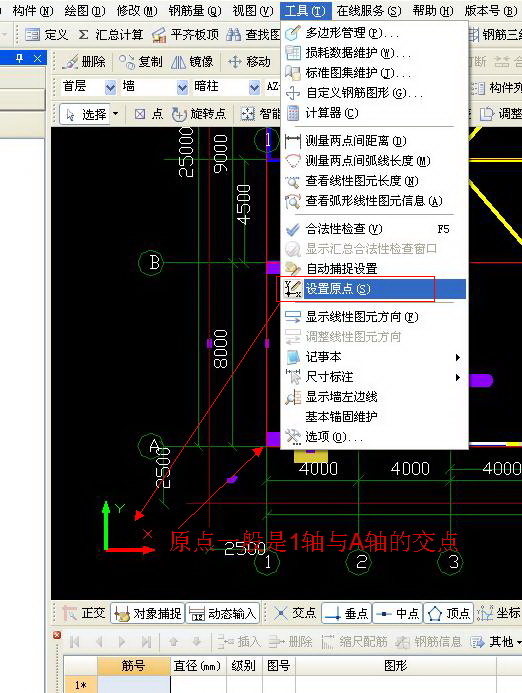Image resolution: width=522 pixels, height=693 pixels.
Task: Toggle 中点 midpoint snap
Action: pos(398,613)
